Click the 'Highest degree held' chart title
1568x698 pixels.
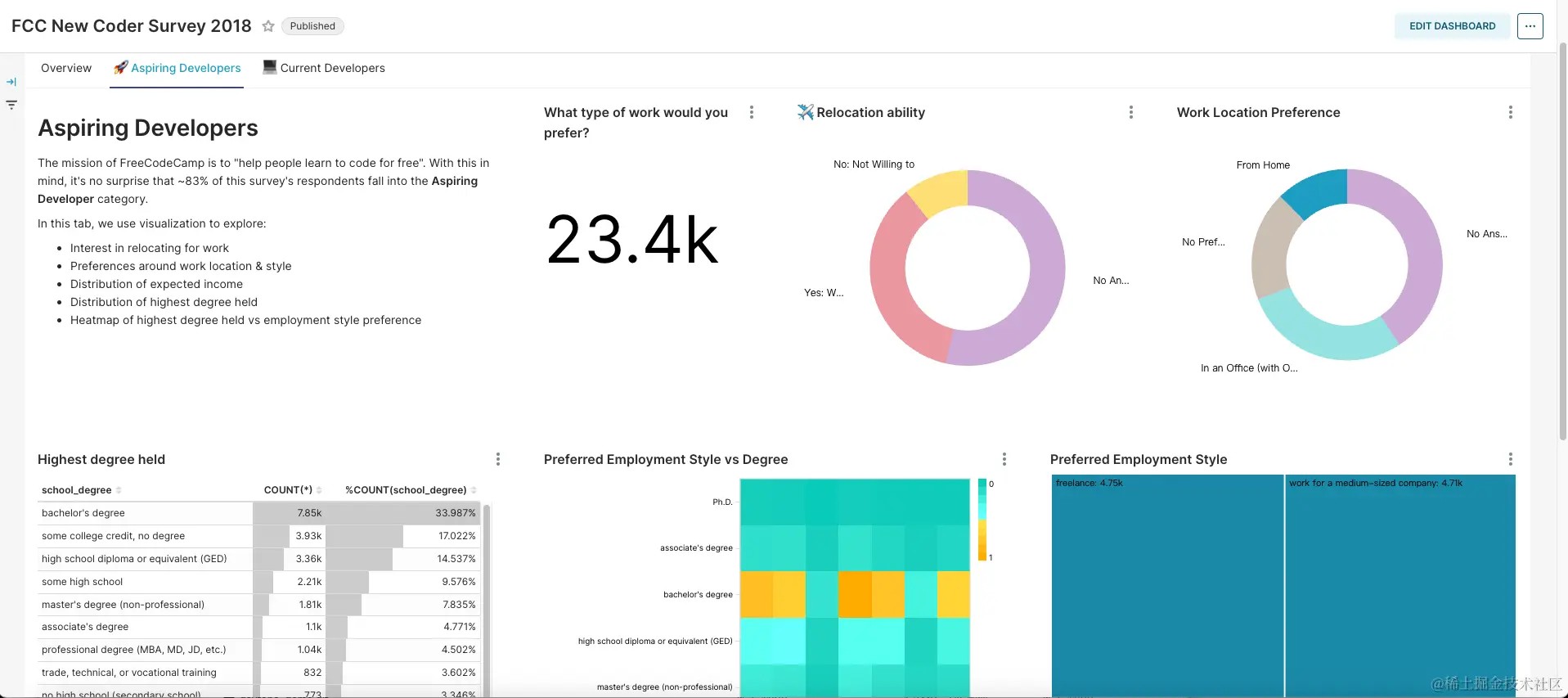click(x=101, y=459)
